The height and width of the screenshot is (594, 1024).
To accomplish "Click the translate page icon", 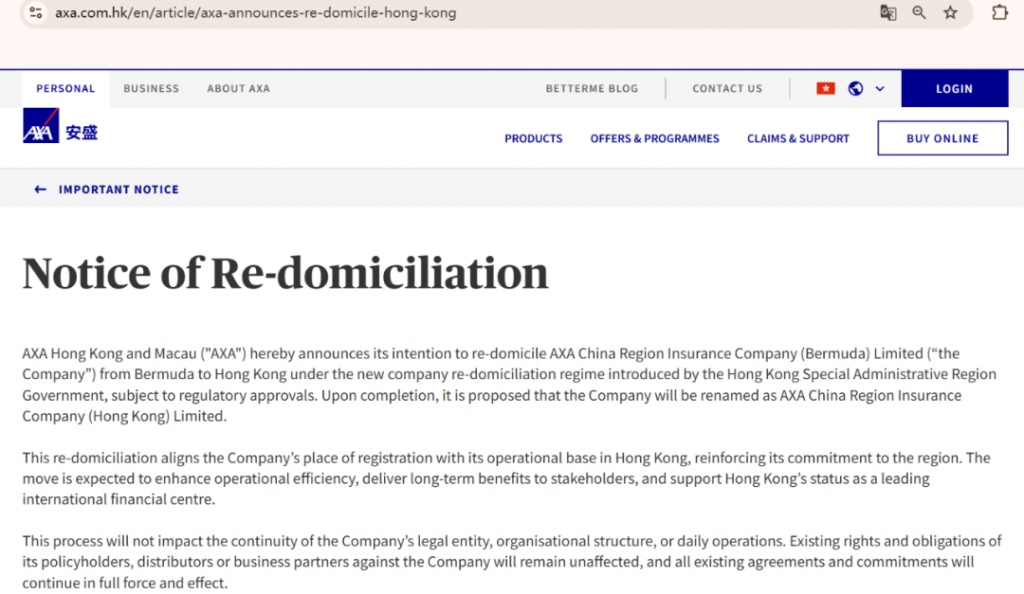I will pyautogui.click(x=888, y=12).
